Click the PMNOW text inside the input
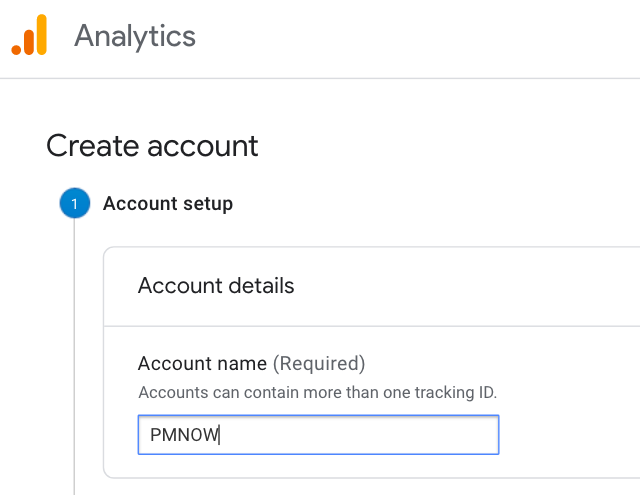 click(184, 435)
